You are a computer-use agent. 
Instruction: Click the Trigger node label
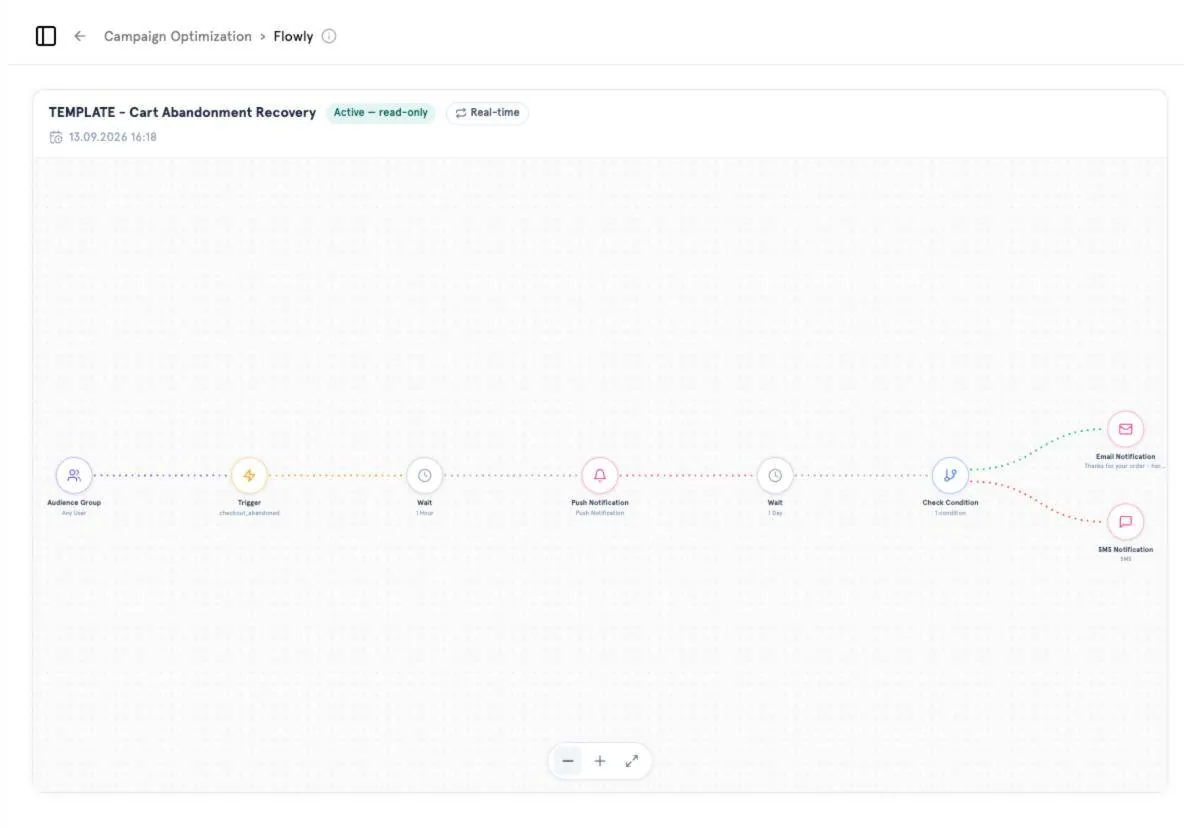tap(249, 503)
